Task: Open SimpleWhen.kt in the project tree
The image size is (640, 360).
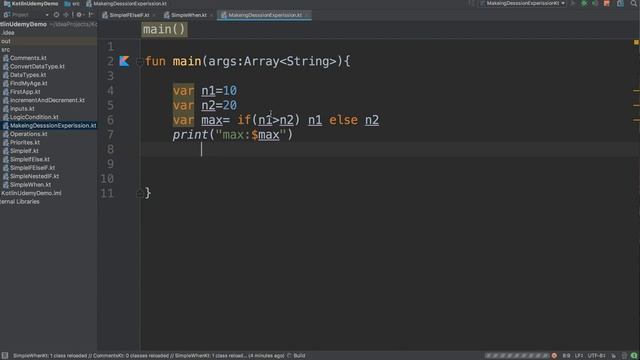Action: point(31,185)
